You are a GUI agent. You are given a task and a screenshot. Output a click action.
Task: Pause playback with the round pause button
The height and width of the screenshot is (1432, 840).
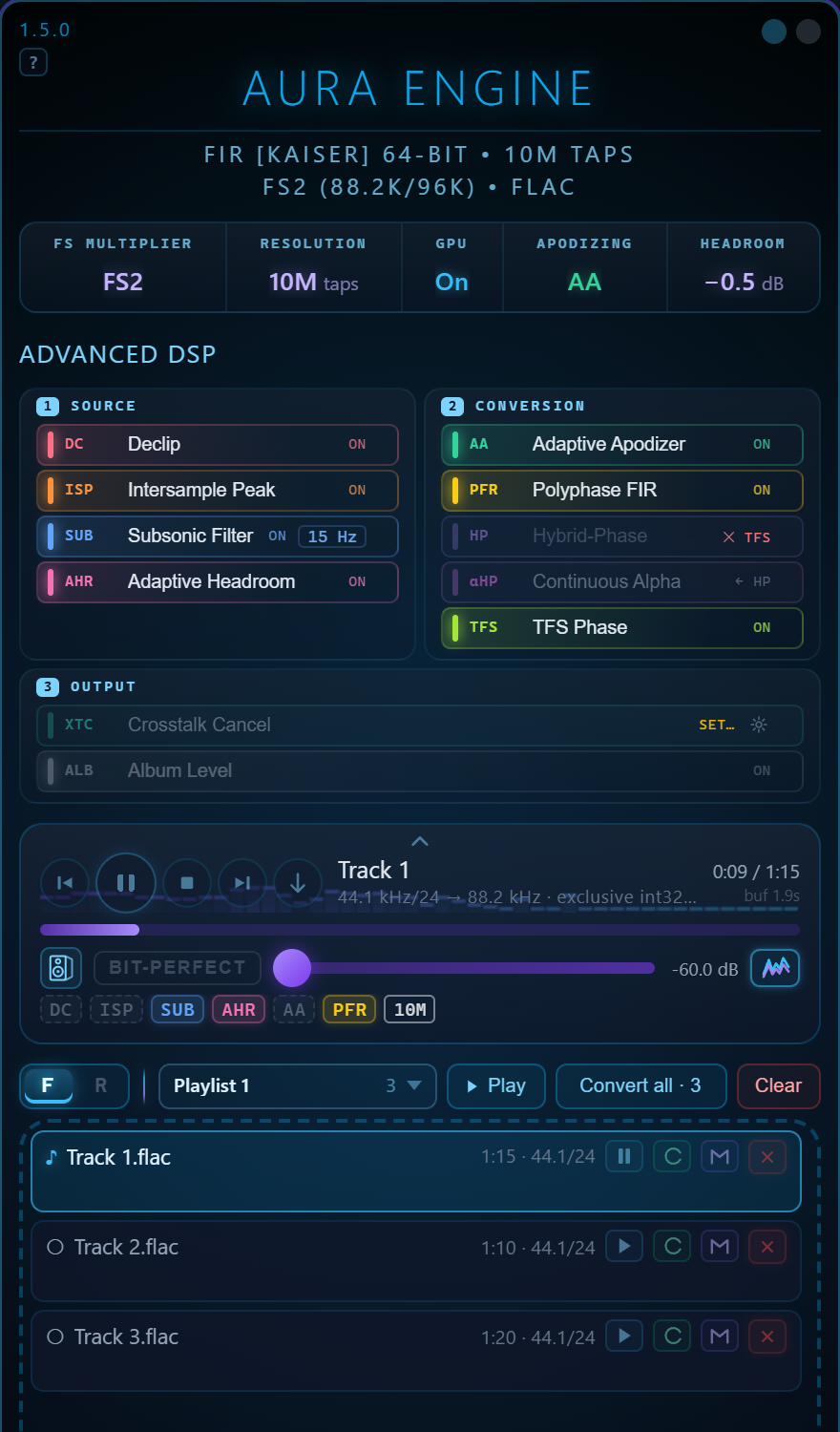(x=126, y=883)
